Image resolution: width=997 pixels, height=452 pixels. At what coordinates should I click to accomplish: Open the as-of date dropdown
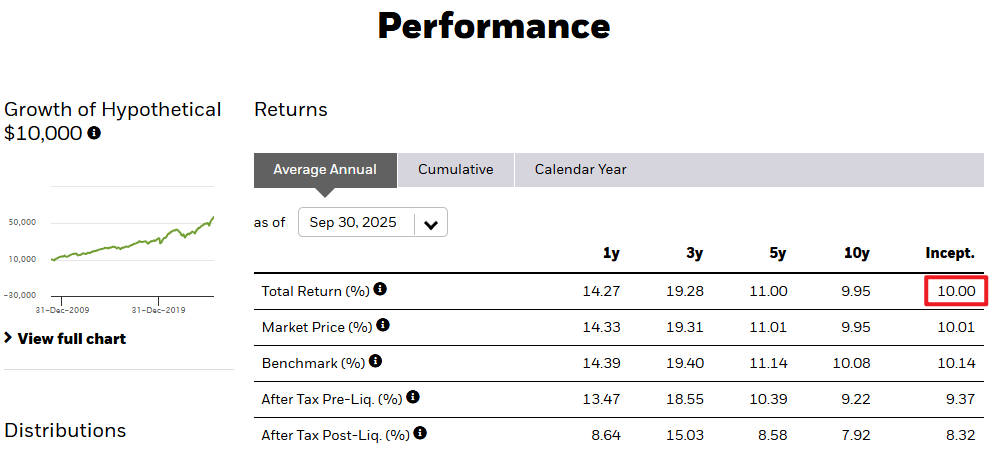[x=372, y=223]
